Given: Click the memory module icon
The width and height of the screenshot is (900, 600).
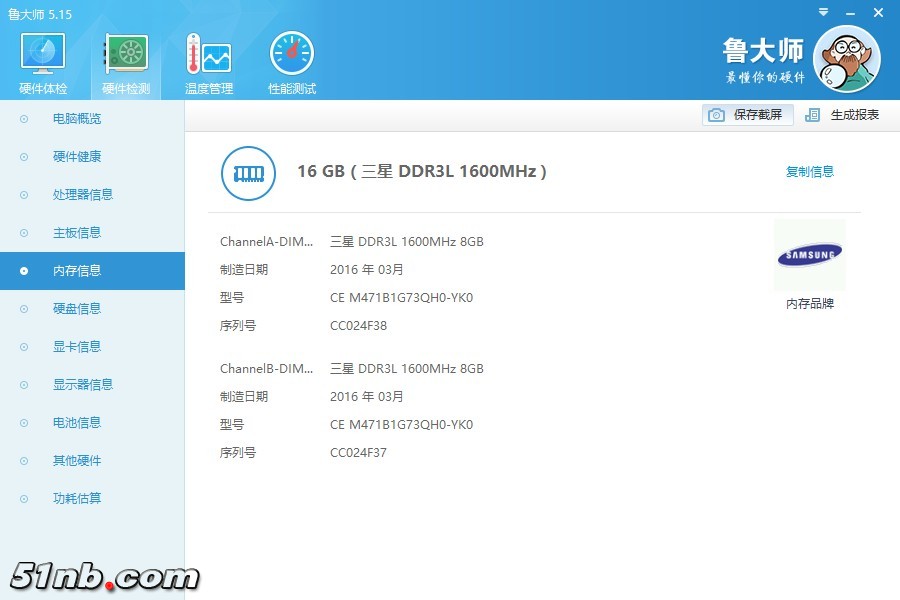Looking at the screenshot, I should 247,172.
